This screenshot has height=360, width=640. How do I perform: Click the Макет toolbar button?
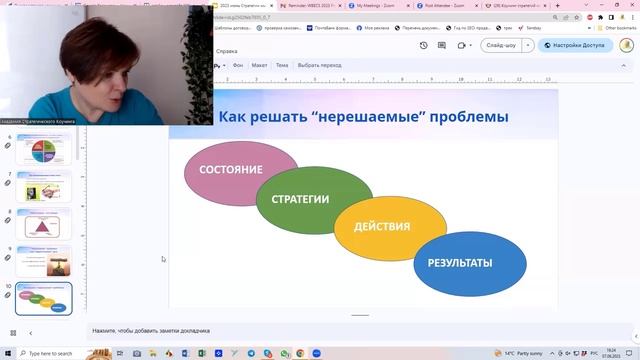[259, 65]
